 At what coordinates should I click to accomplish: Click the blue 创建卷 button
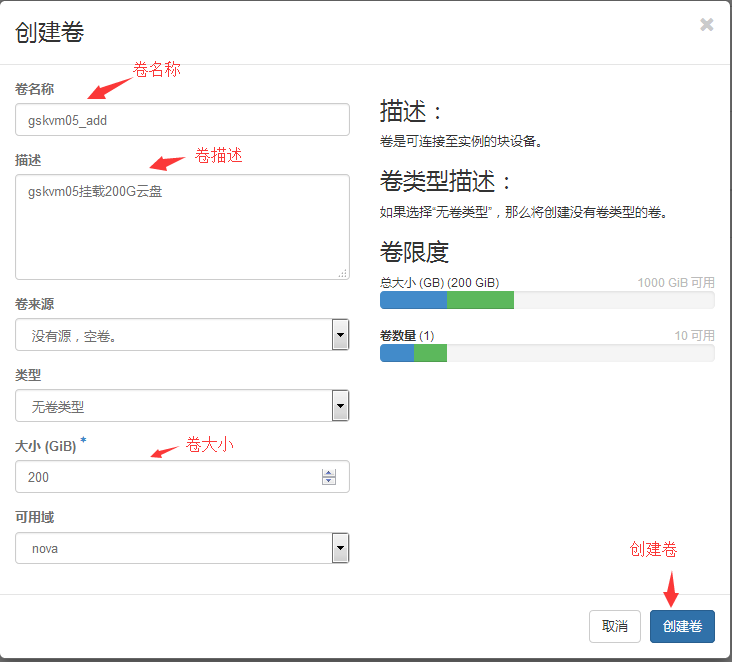tap(682, 626)
